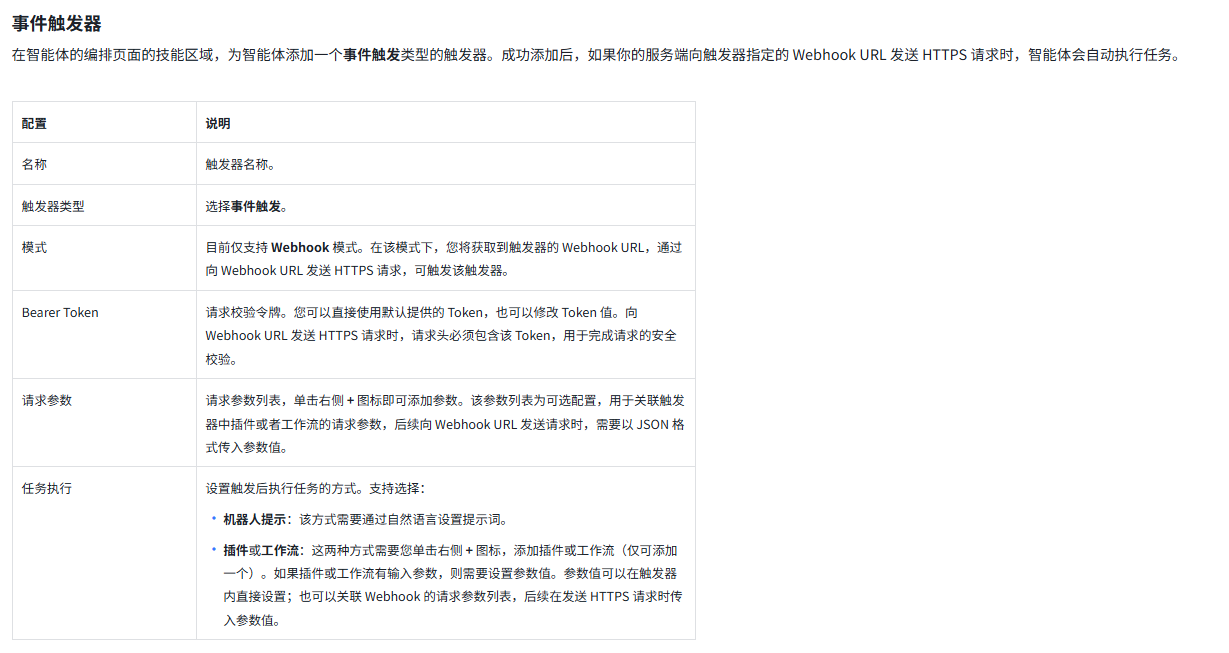1229x653 pixels.
Task: Click the 选择事件触发。 description text
Action: point(247,206)
